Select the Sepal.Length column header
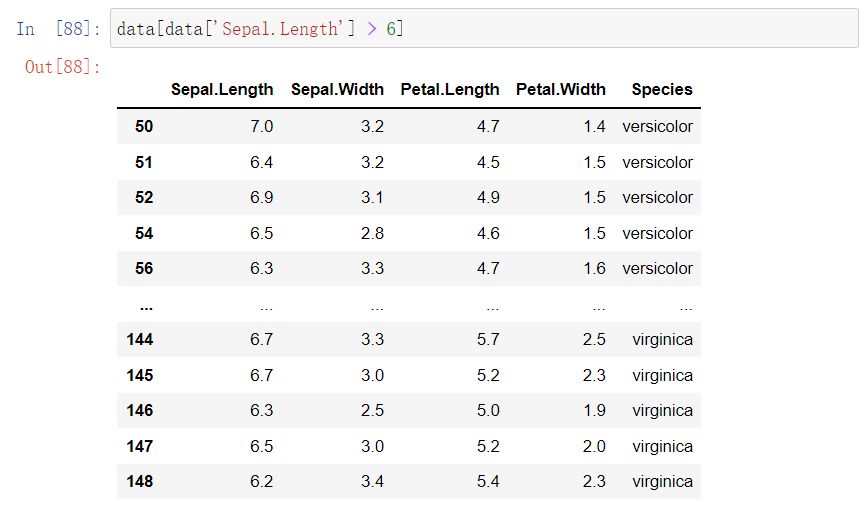 (222, 89)
